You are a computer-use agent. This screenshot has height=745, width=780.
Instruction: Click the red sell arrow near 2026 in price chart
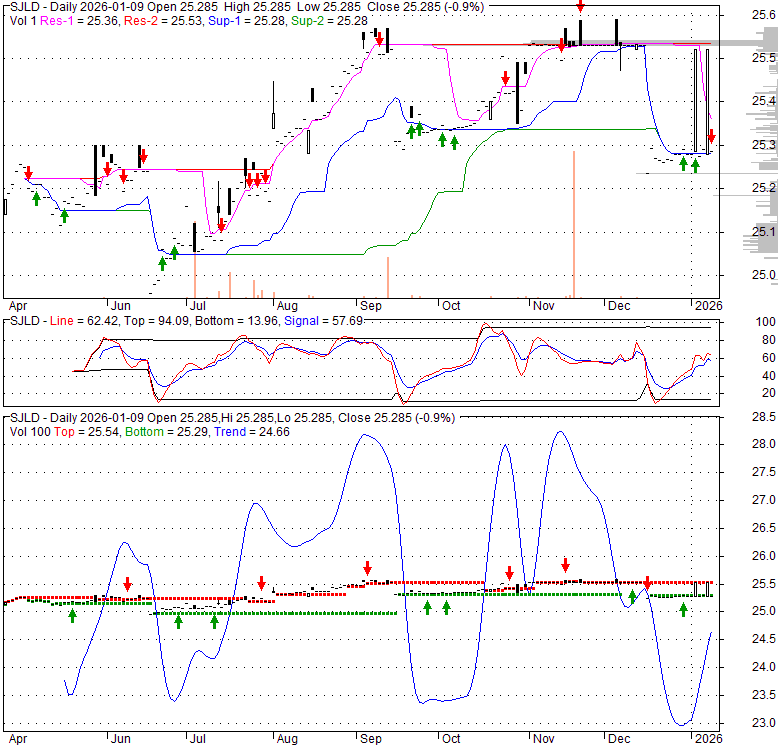pyautogui.click(x=711, y=135)
